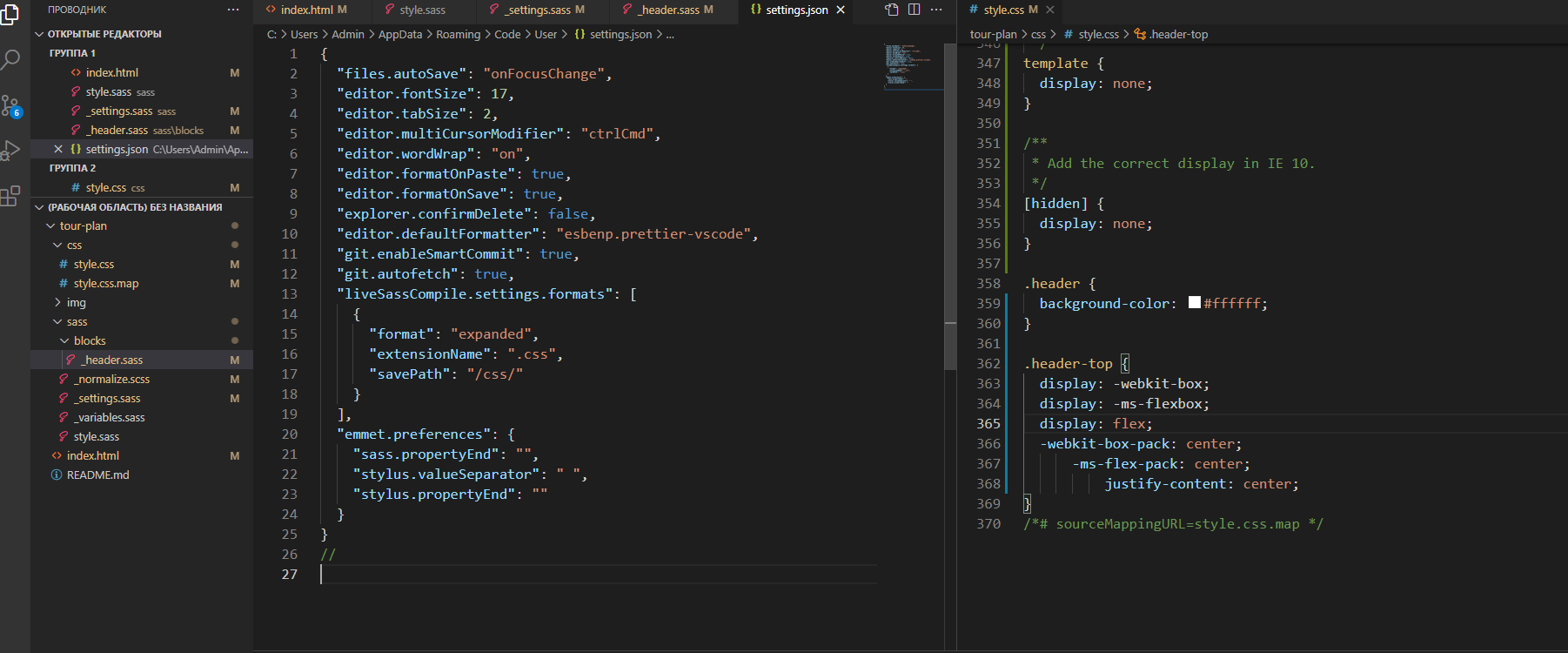
Task: Open the Search view in activity bar
Action: tap(10, 60)
